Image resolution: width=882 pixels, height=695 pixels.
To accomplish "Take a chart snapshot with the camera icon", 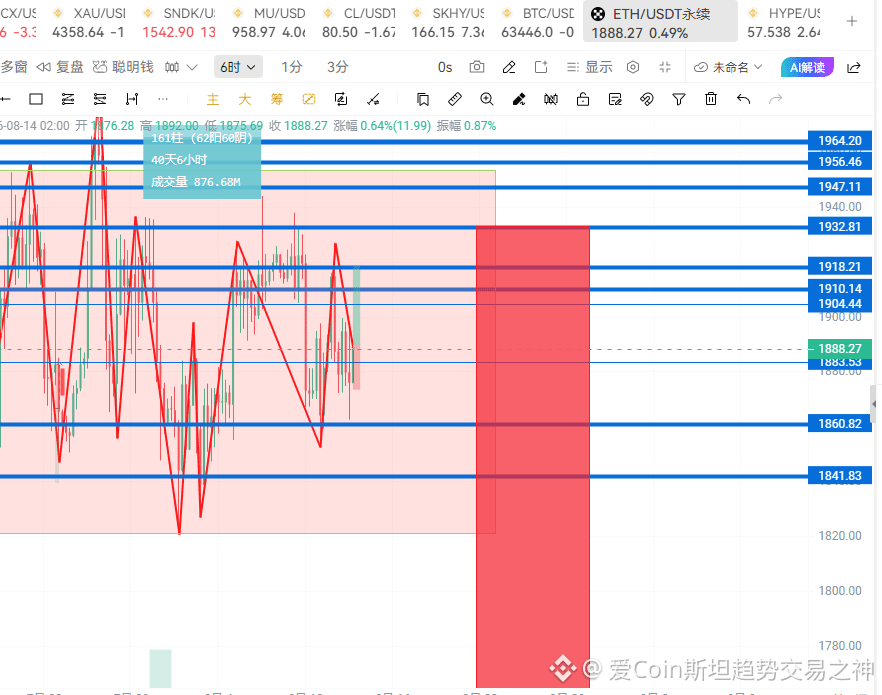I will tap(476, 67).
